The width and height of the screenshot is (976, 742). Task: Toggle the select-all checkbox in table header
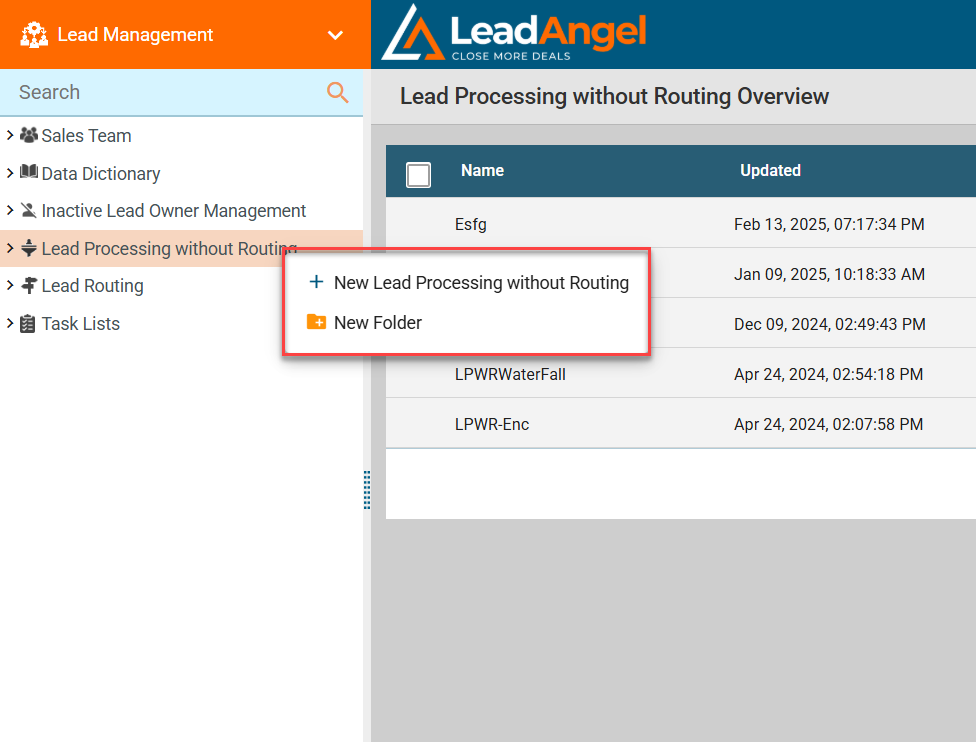(x=418, y=175)
